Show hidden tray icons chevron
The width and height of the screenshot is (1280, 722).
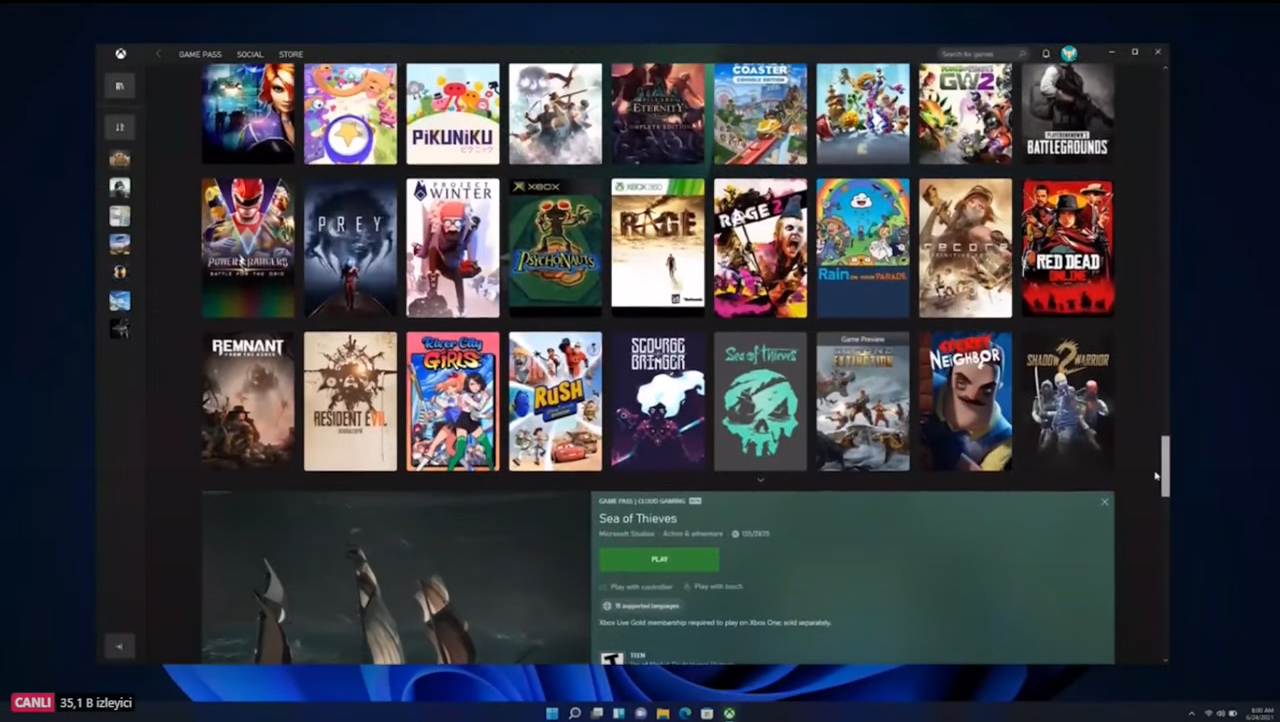point(1191,713)
